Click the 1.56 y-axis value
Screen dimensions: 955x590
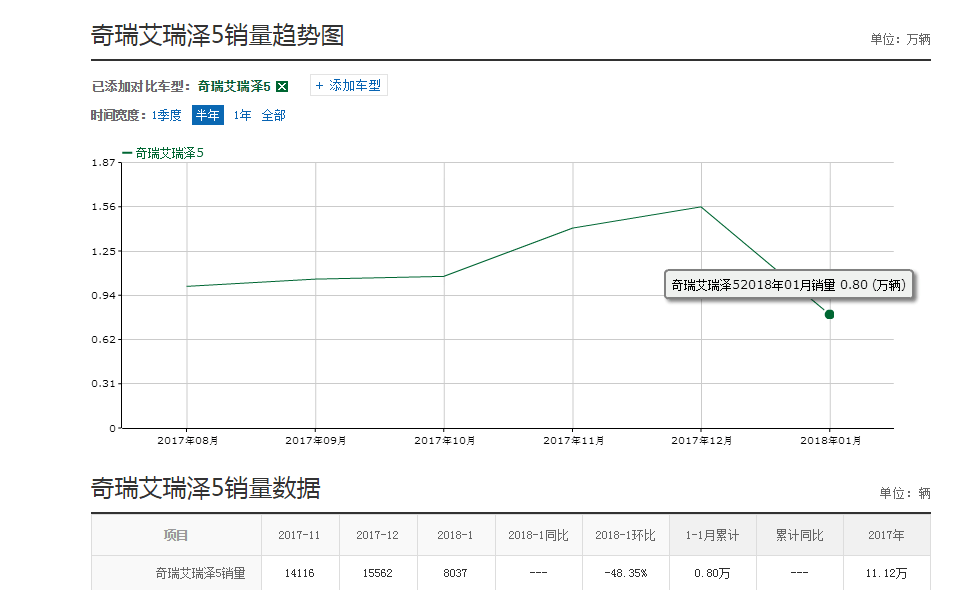pyautogui.click(x=103, y=206)
